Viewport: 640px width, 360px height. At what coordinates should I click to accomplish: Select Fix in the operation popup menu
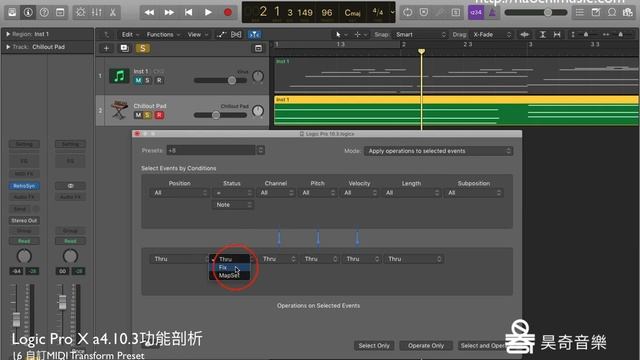tap(229, 267)
